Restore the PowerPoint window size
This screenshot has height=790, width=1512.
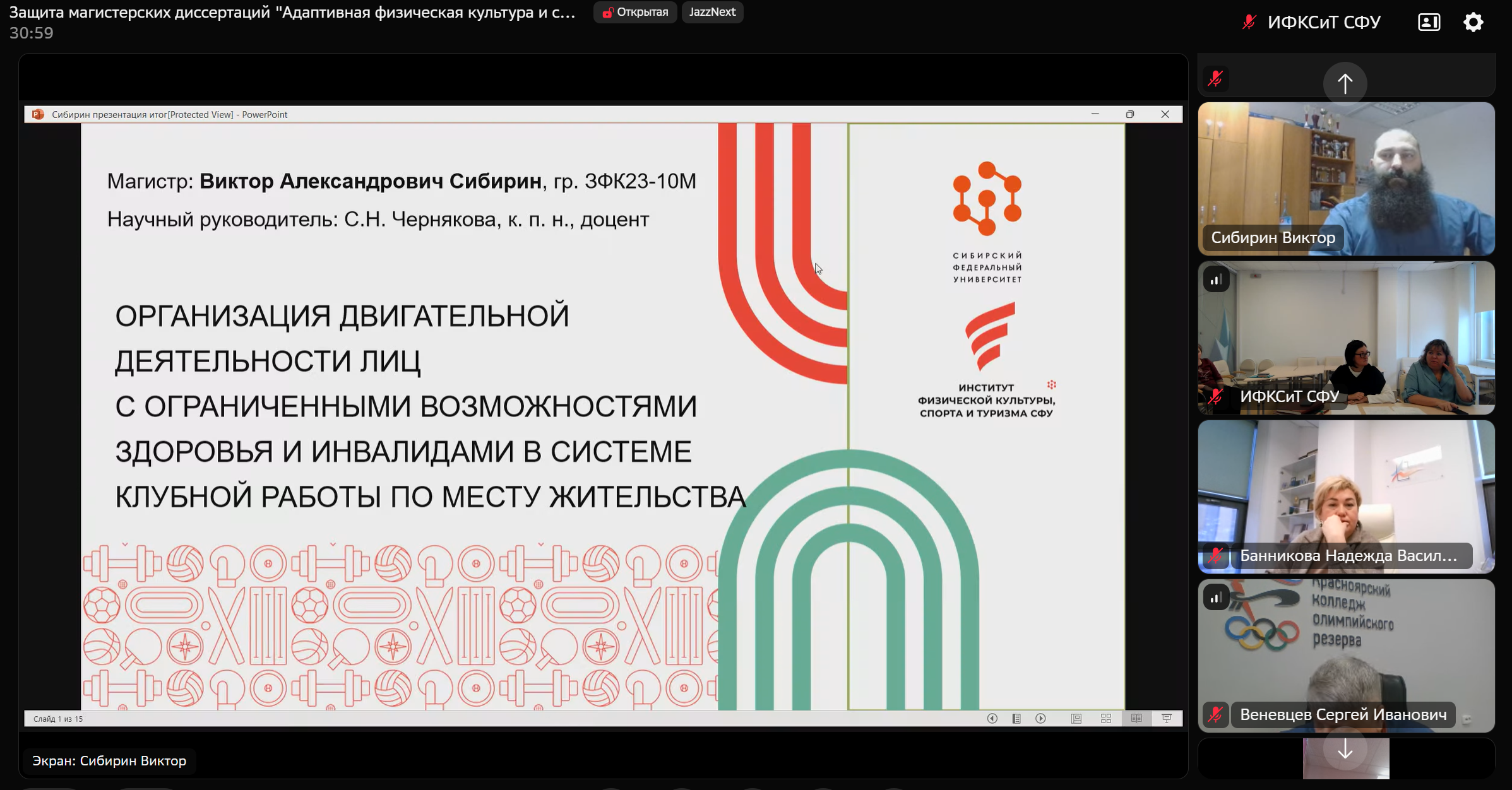1130,114
